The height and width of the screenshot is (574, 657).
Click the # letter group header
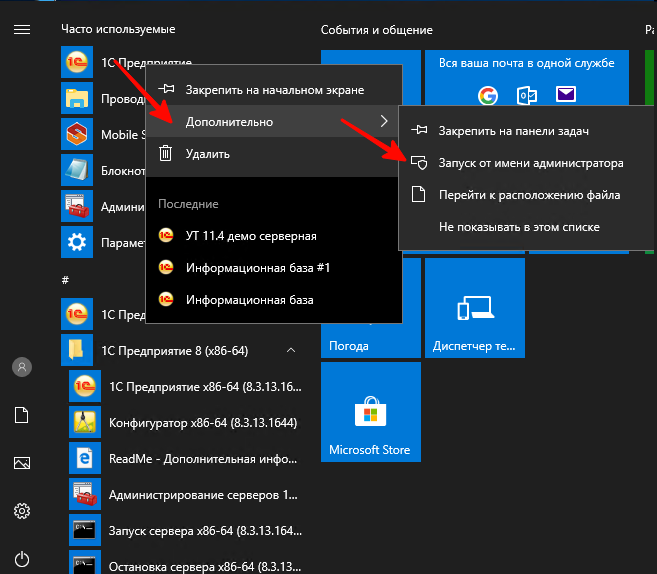(x=65, y=280)
